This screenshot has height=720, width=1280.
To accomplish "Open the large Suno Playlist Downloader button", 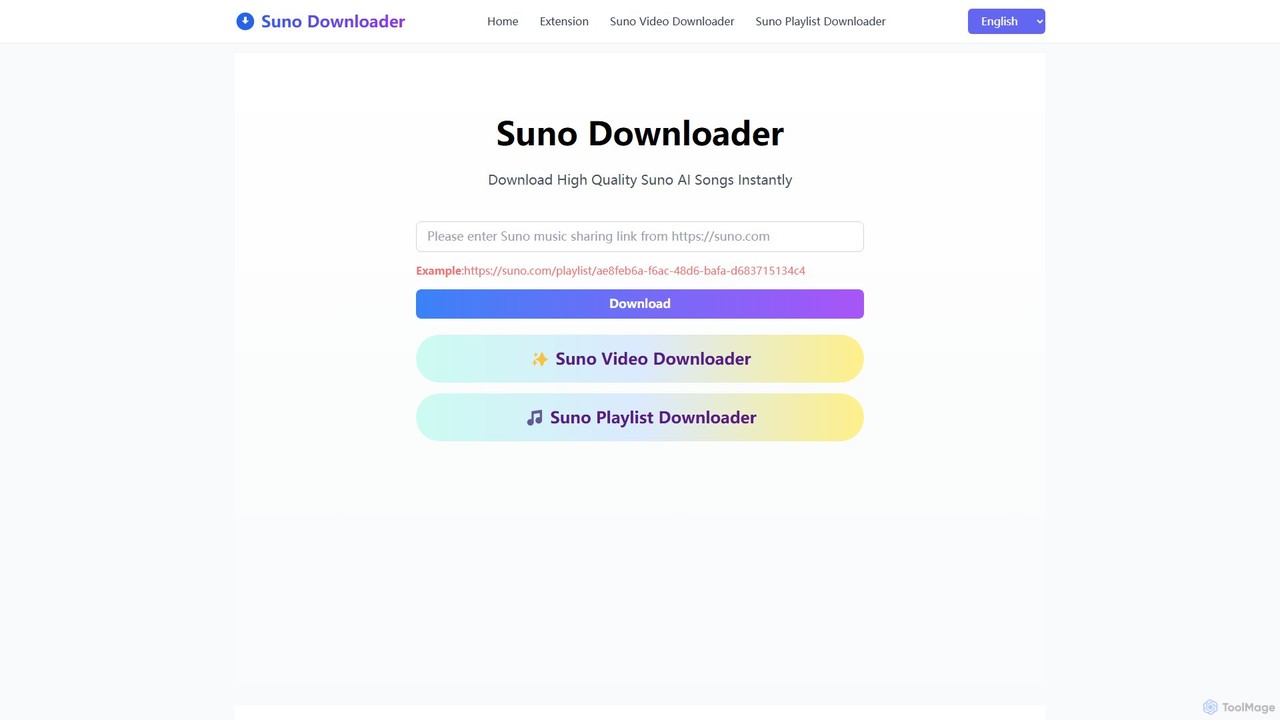I will click(640, 417).
